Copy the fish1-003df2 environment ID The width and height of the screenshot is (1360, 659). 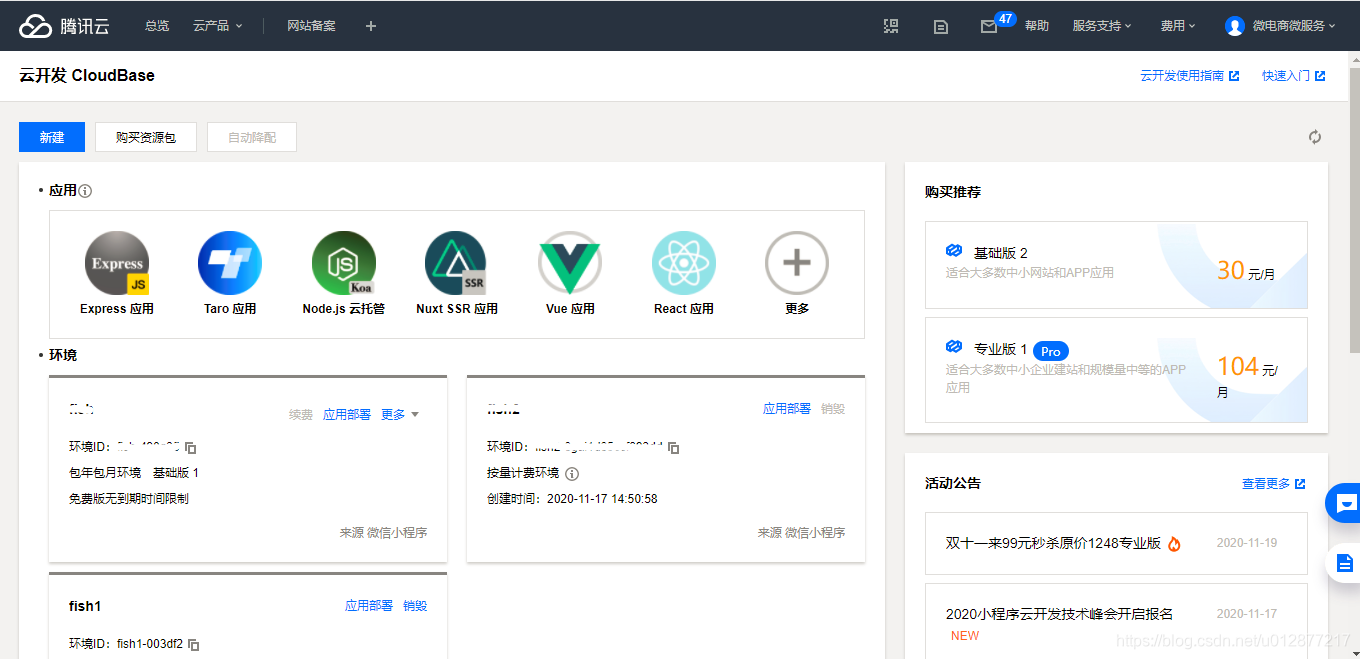[194, 645]
